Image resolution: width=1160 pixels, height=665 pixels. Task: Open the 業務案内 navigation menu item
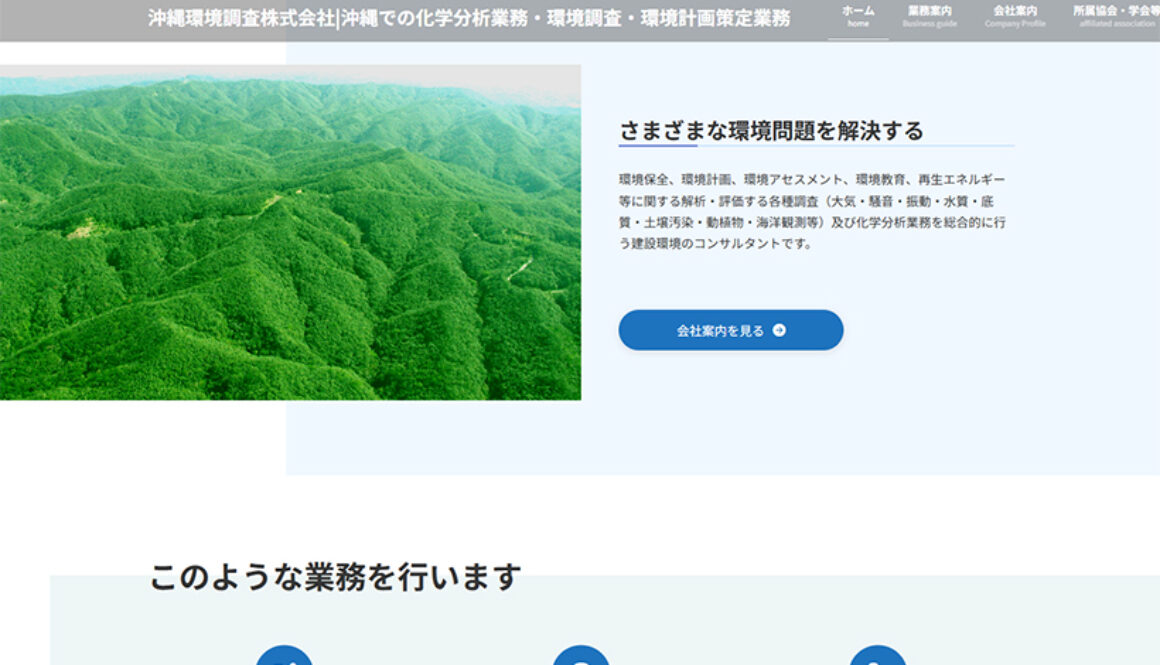(x=929, y=11)
